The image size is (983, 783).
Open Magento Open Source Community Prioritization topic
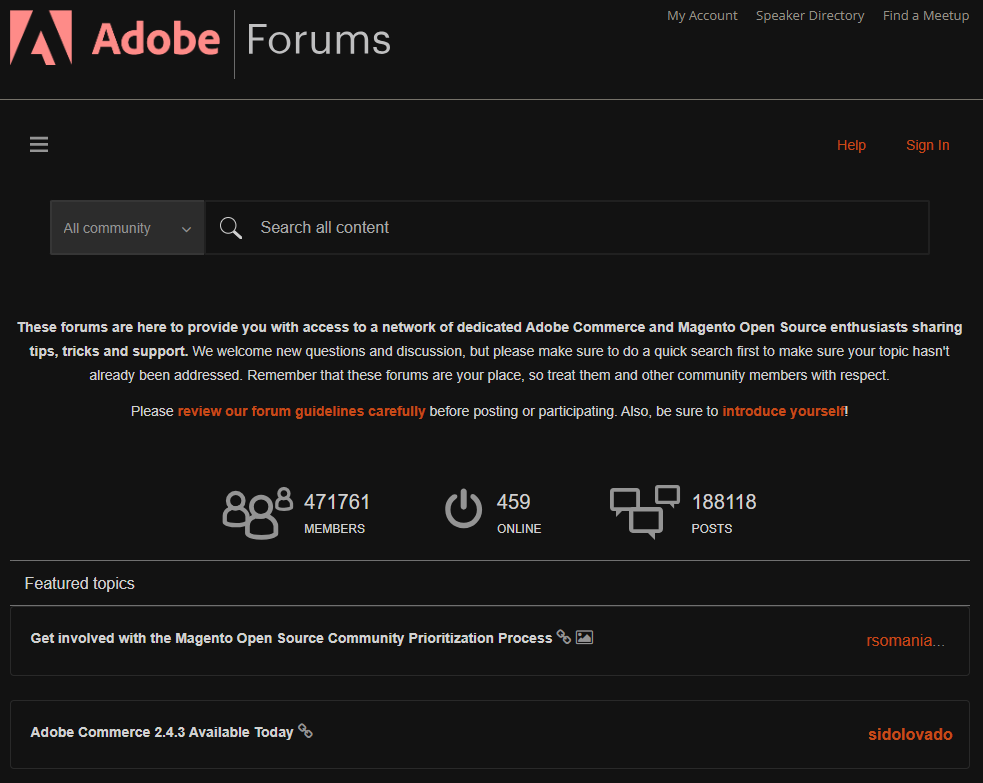tap(292, 638)
